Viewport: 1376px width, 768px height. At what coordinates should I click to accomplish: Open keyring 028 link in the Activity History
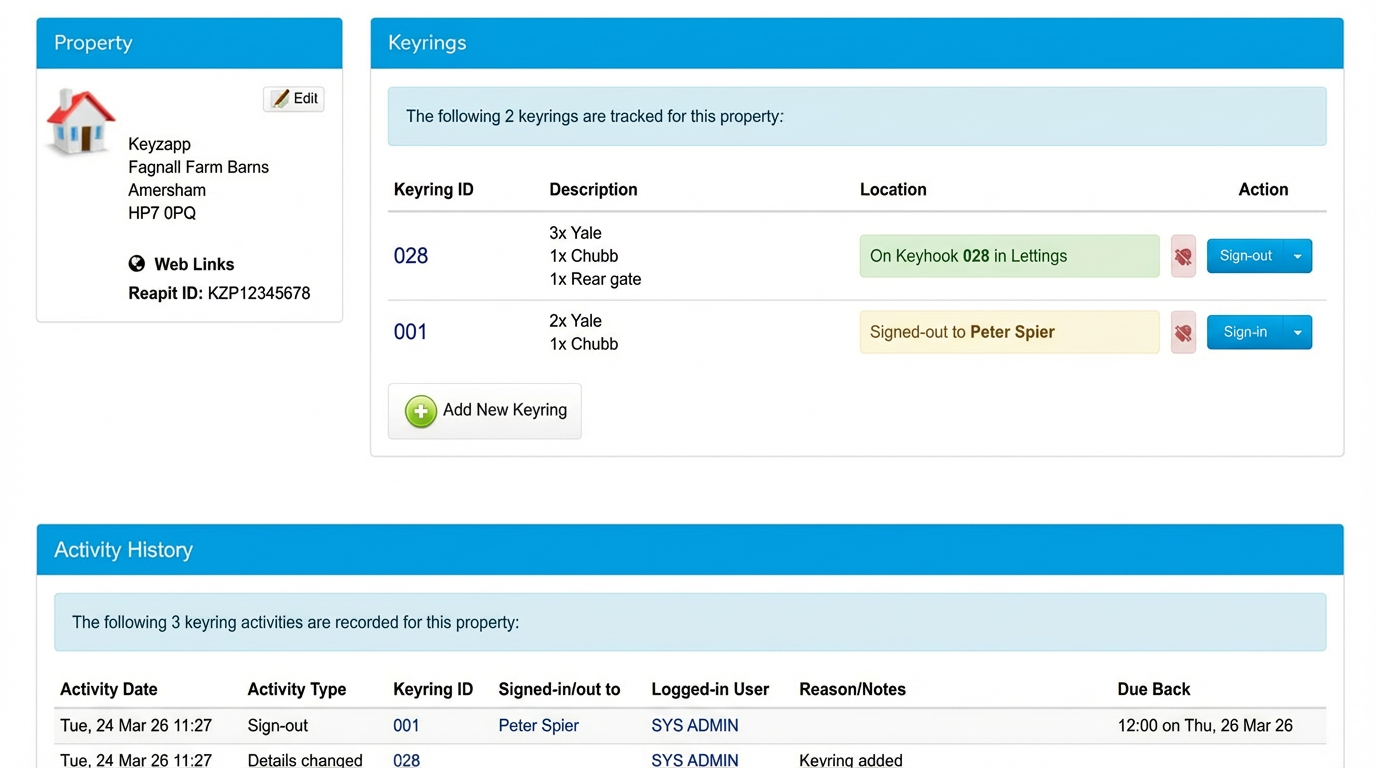[x=406, y=760]
